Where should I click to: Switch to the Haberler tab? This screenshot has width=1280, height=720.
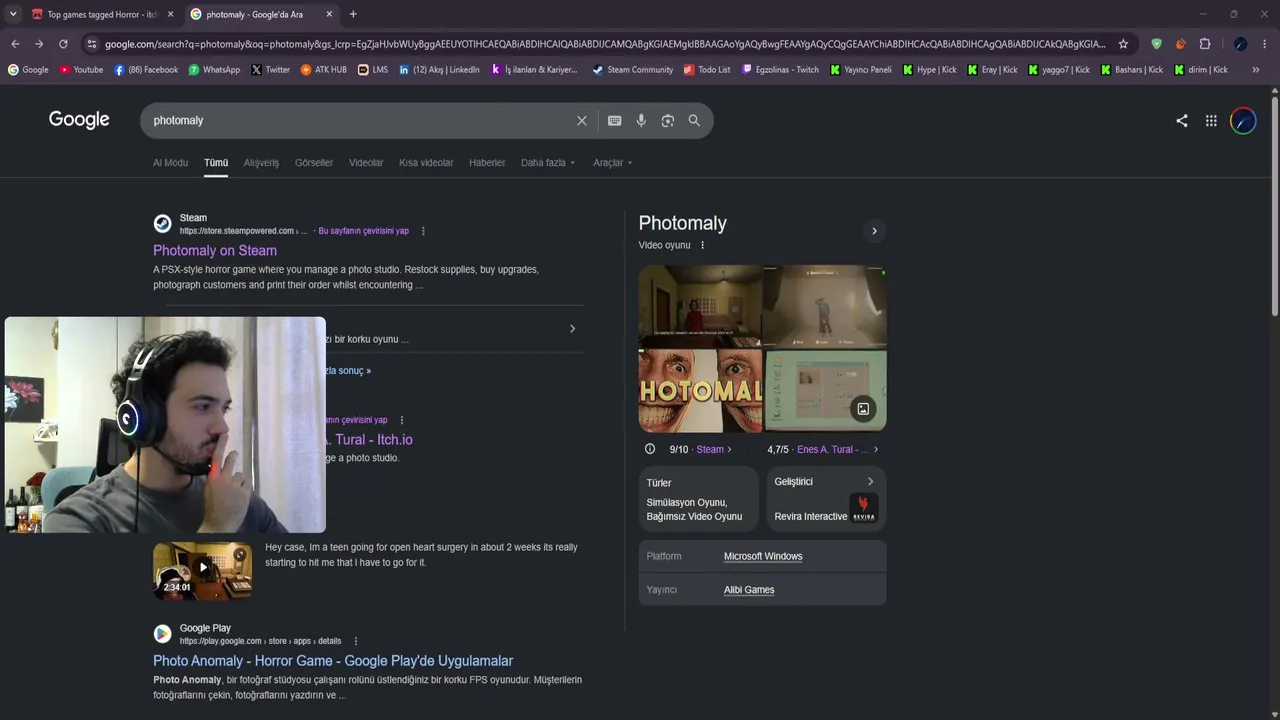point(487,163)
